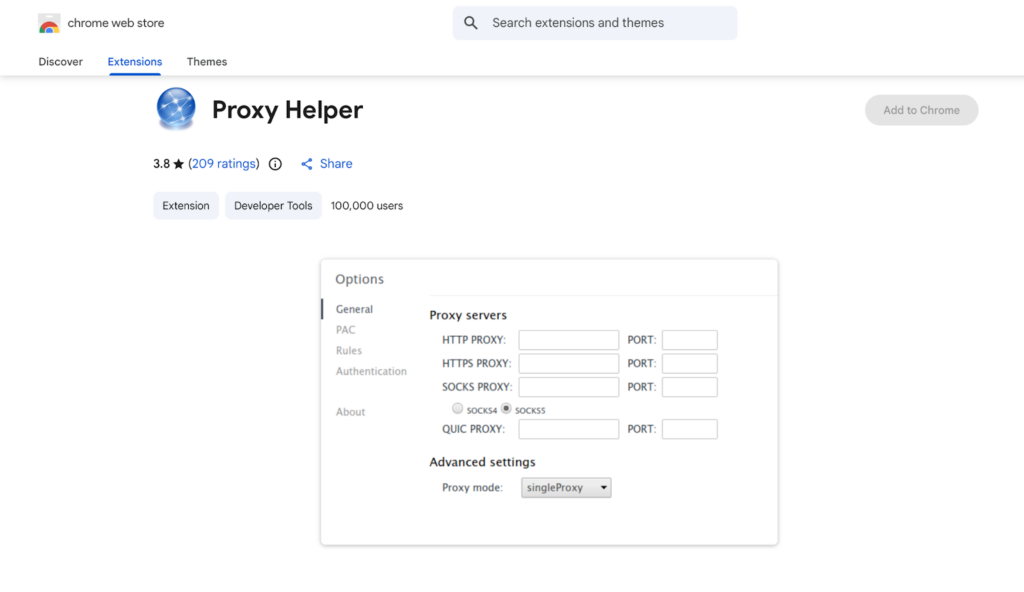The width and height of the screenshot is (1024, 592).
Task: Select the SOCKS4 radio button
Action: pyautogui.click(x=458, y=409)
